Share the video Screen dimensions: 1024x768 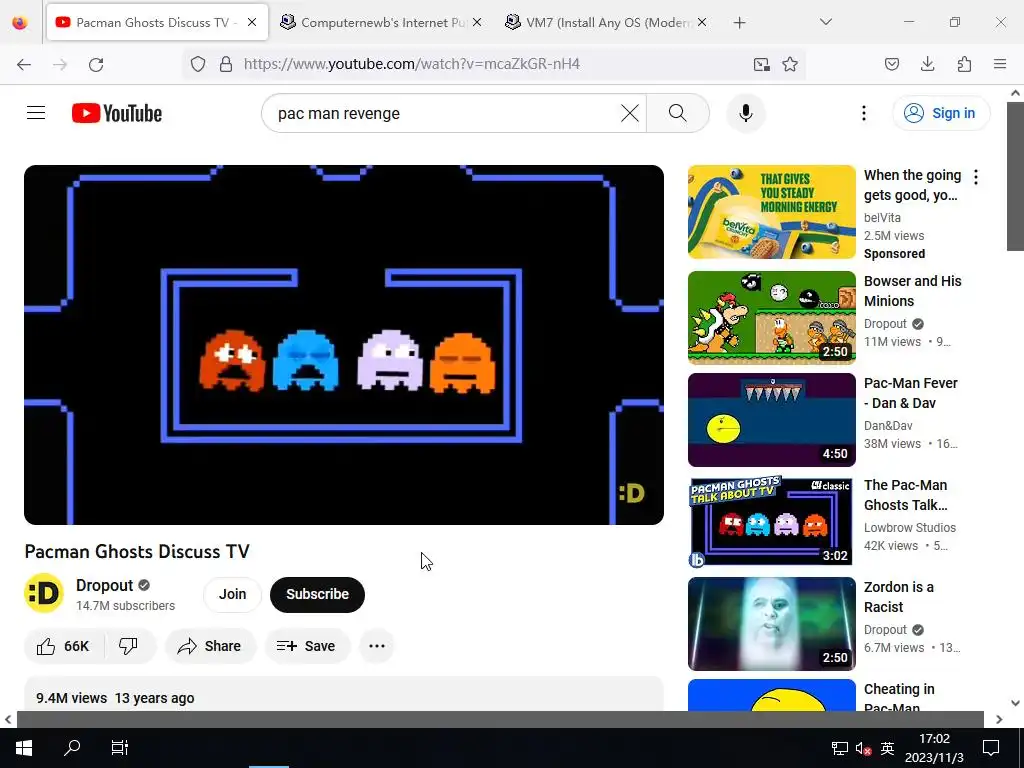click(210, 646)
